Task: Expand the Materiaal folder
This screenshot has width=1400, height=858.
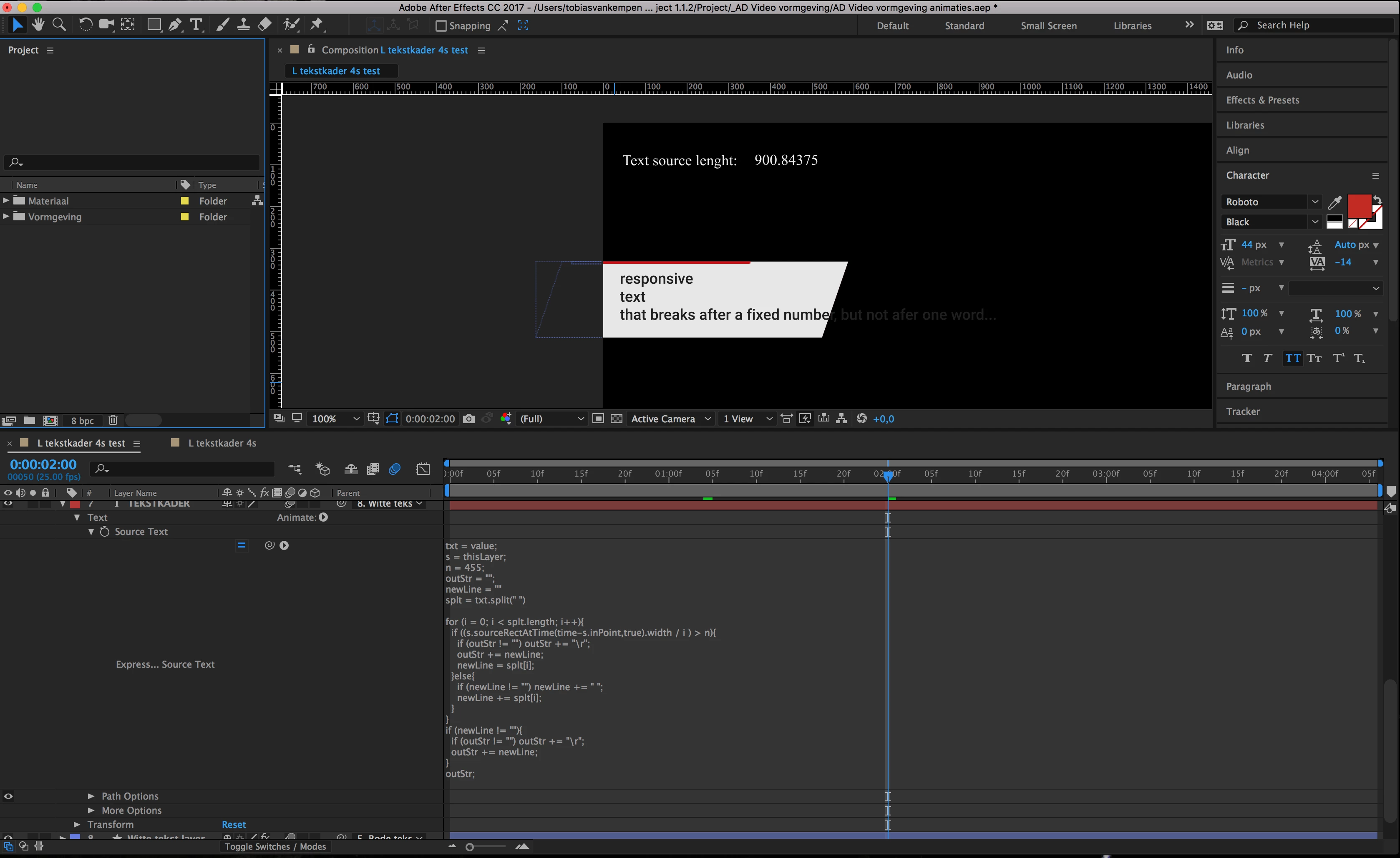Action: (x=6, y=201)
